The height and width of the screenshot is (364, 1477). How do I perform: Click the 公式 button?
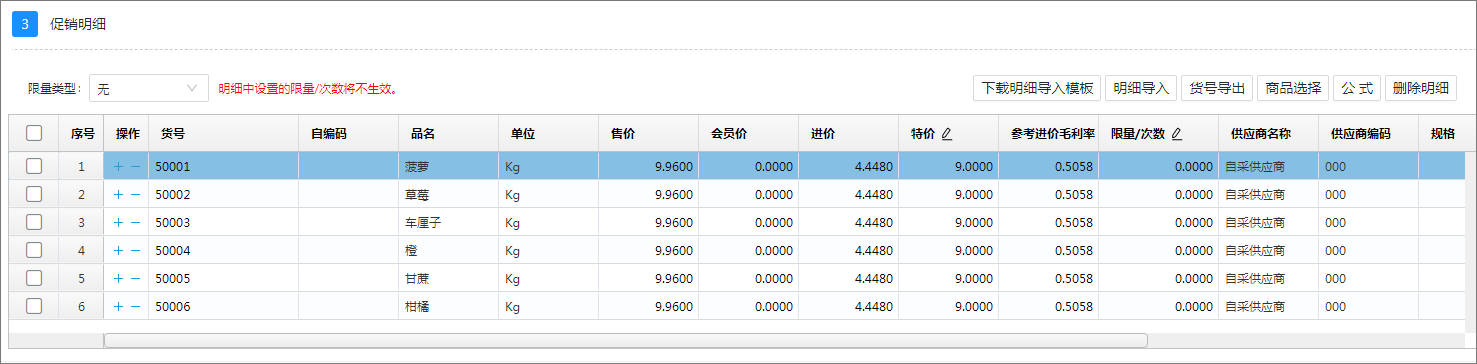click(x=1357, y=88)
